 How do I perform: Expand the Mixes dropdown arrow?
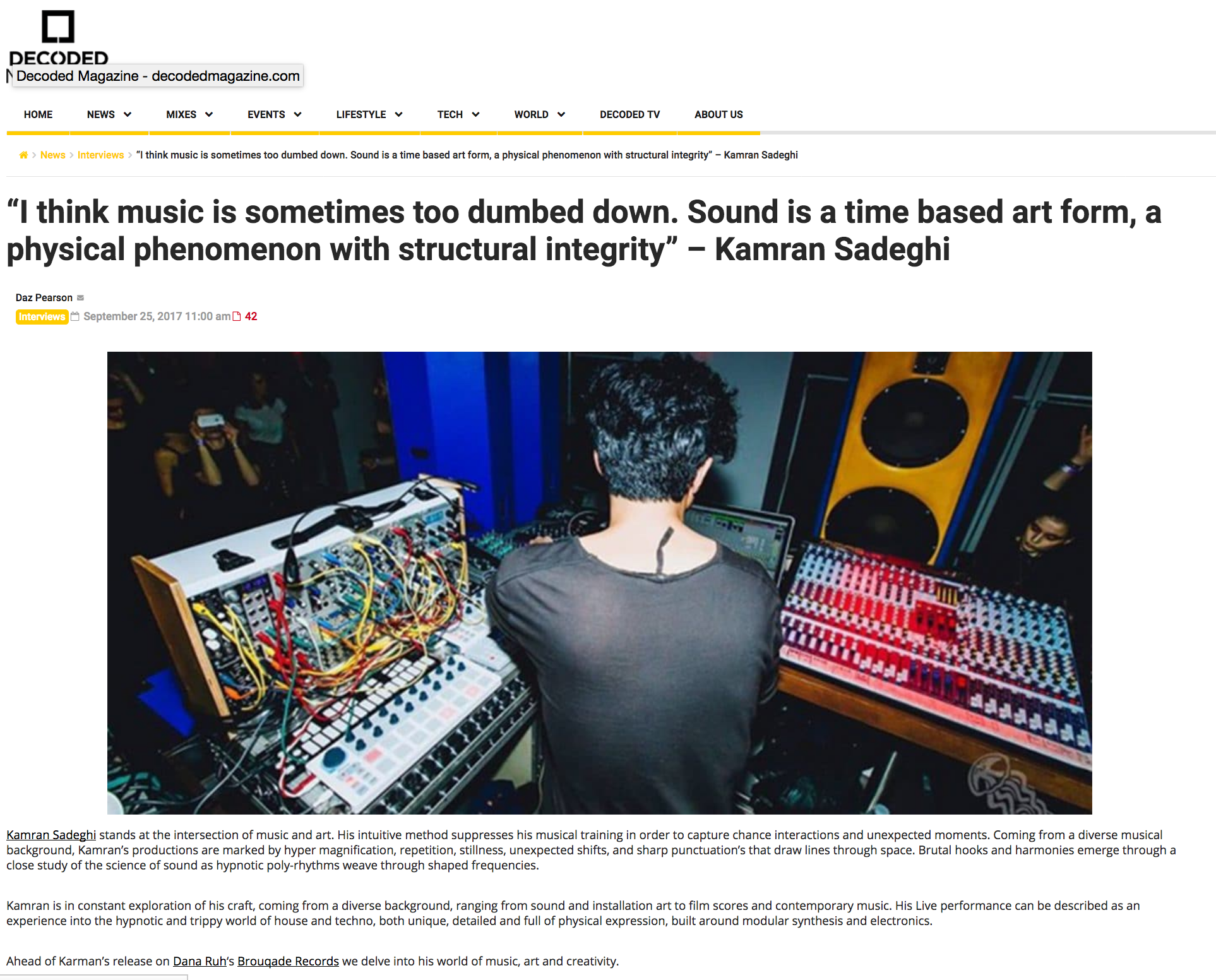pos(209,115)
